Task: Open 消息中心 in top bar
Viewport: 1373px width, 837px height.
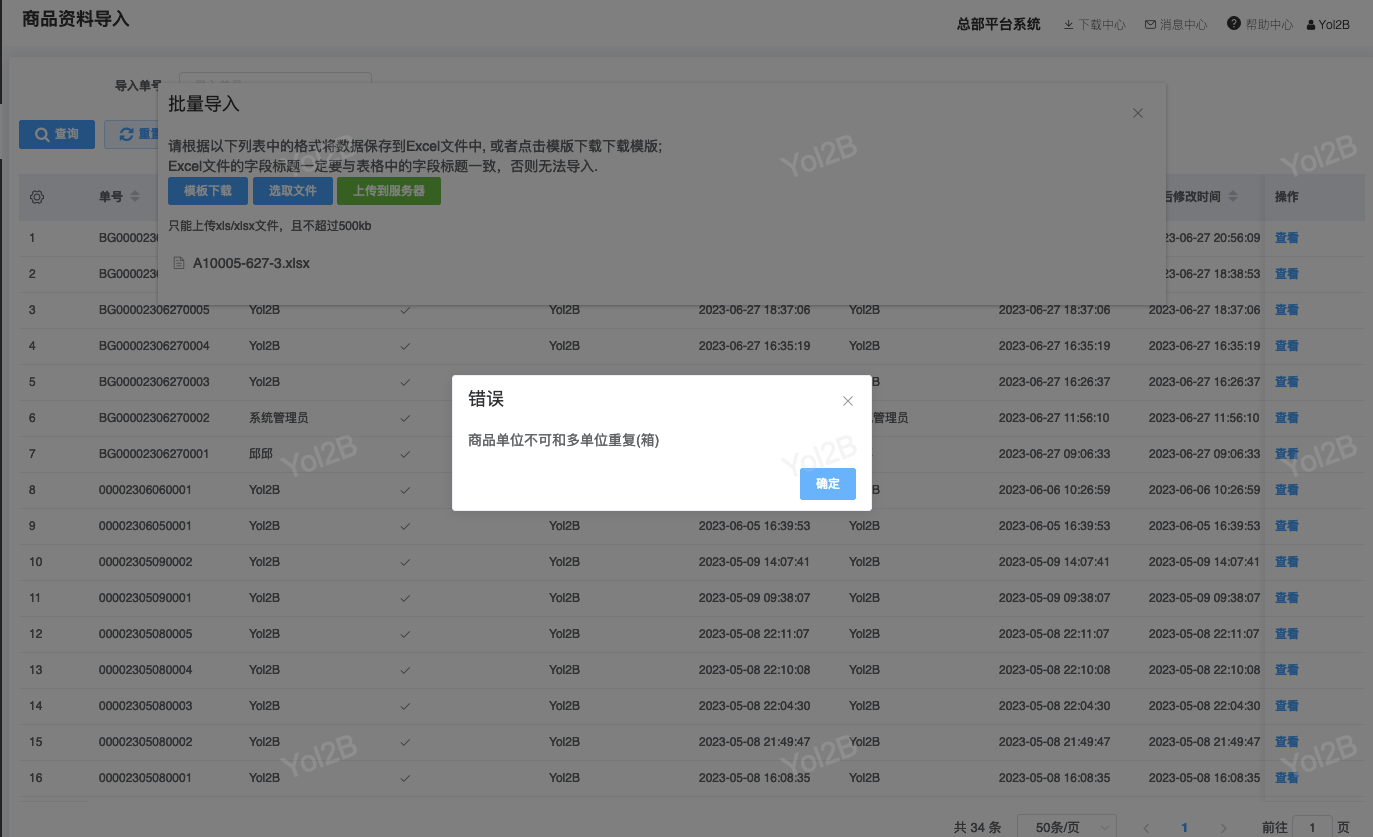Action: (1176, 25)
